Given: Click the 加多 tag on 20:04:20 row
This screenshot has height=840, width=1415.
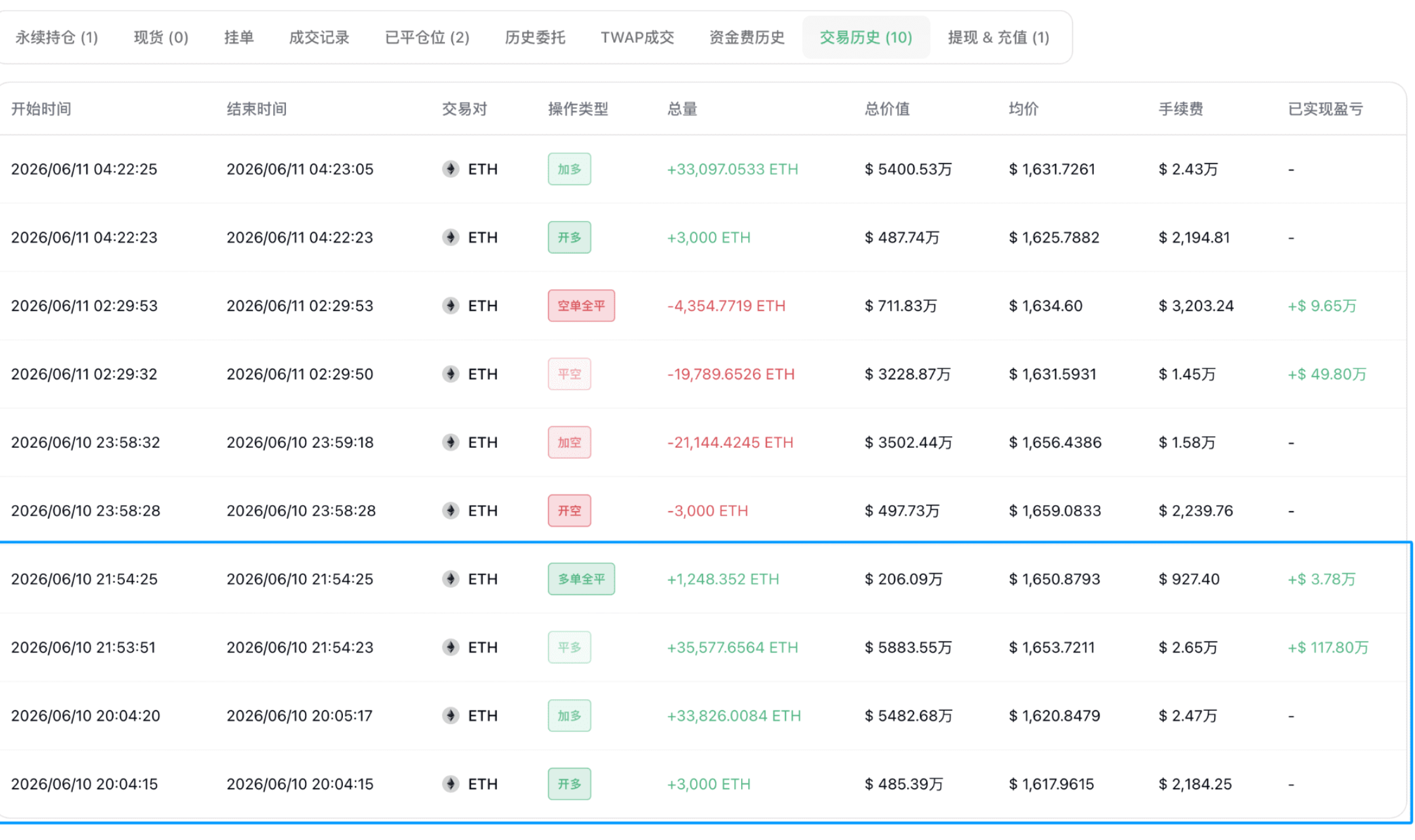Looking at the screenshot, I should coord(569,716).
